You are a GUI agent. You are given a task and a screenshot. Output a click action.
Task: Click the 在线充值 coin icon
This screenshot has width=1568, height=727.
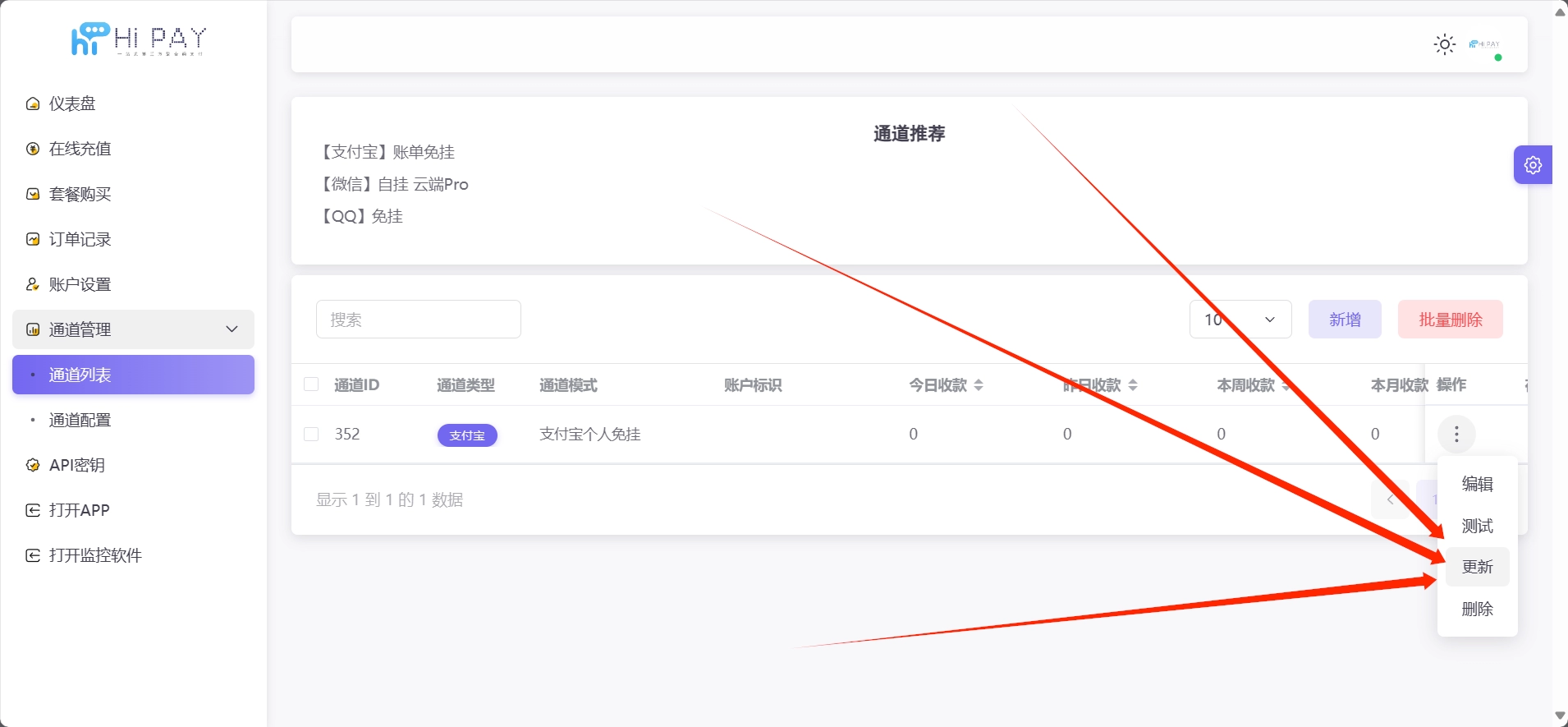coord(33,149)
